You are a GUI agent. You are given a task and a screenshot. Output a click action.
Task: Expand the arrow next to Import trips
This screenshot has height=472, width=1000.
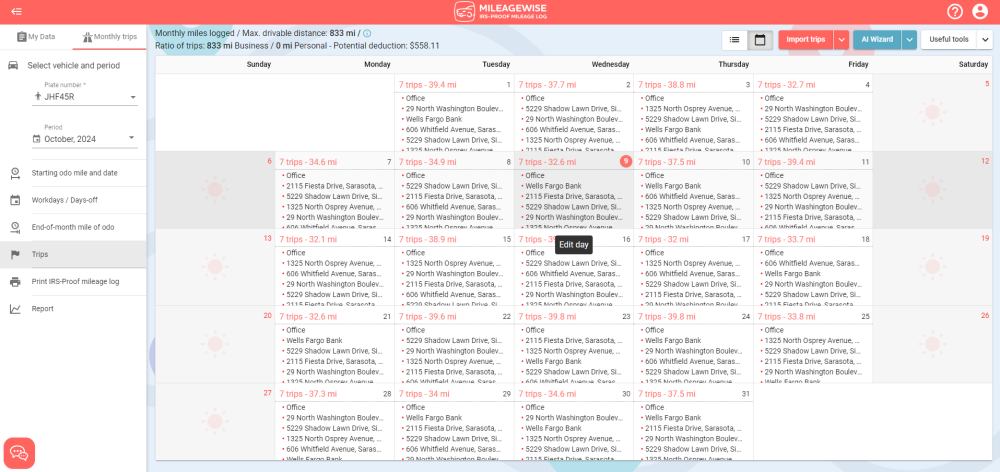(x=841, y=39)
